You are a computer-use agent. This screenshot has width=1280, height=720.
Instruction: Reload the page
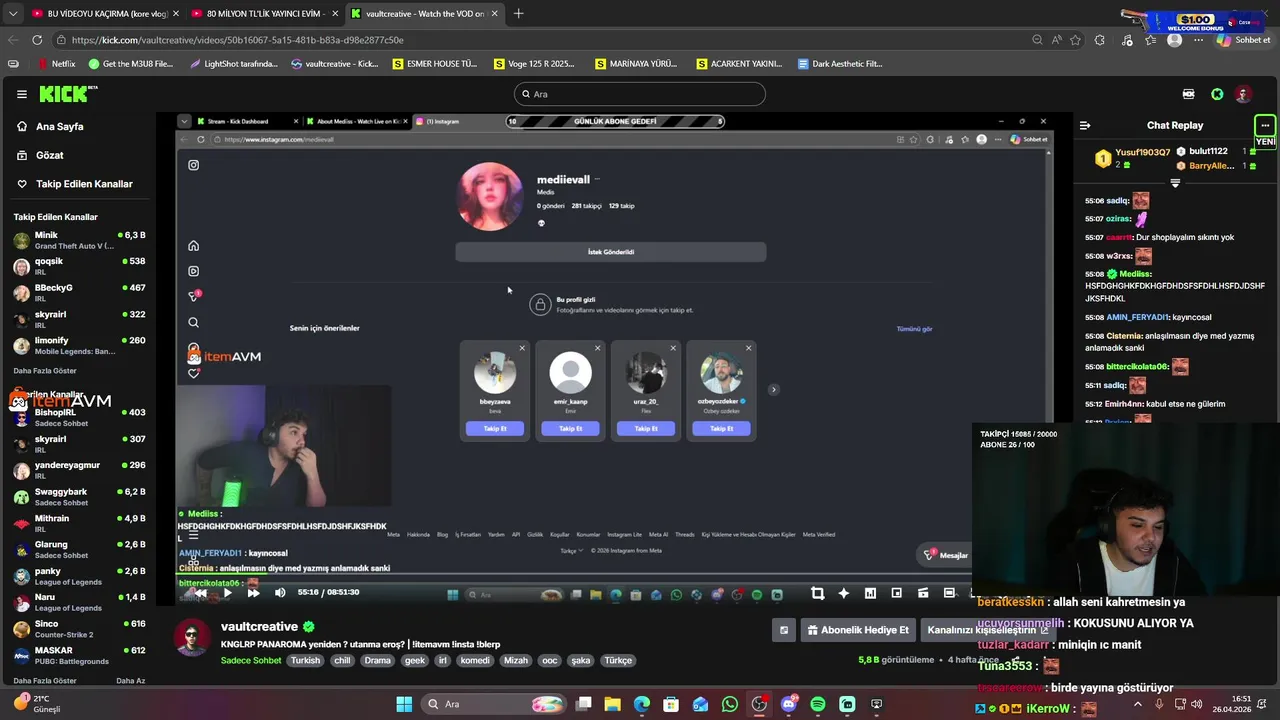click(x=37, y=40)
